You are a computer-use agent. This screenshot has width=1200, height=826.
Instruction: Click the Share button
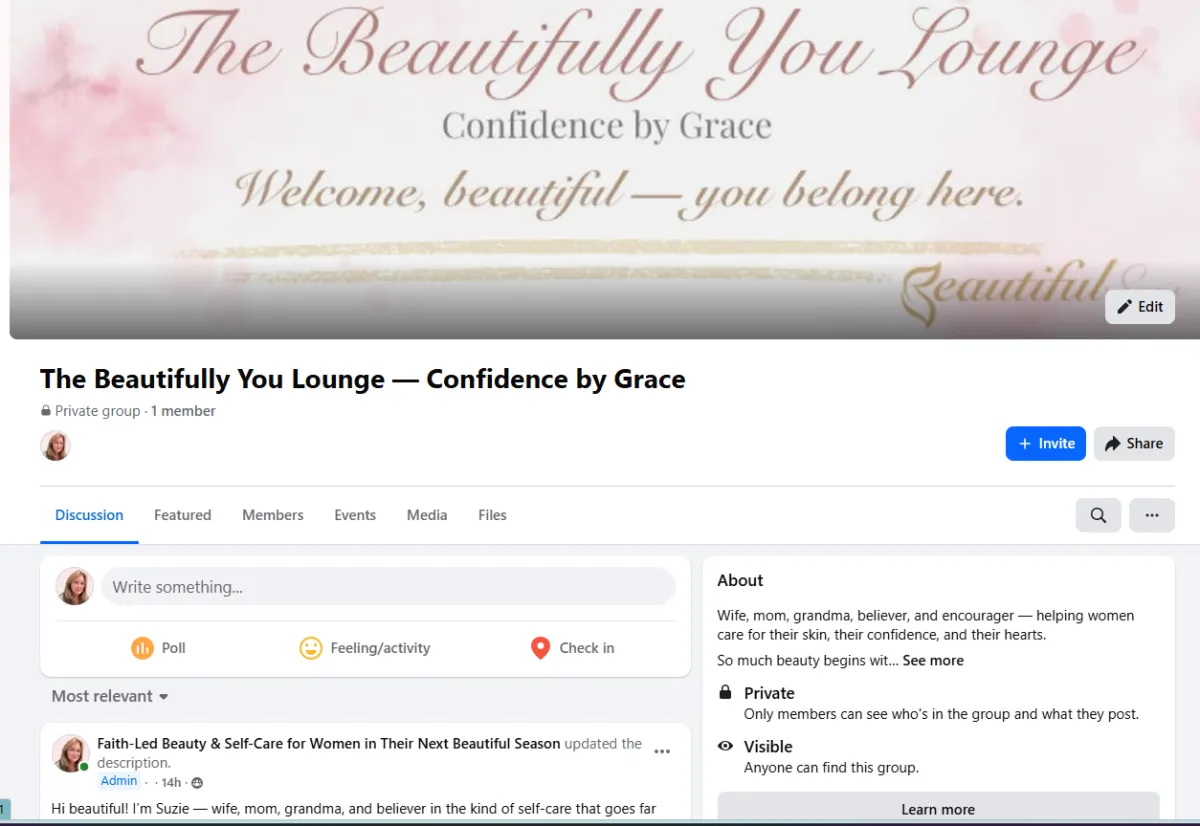point(1134,444)
